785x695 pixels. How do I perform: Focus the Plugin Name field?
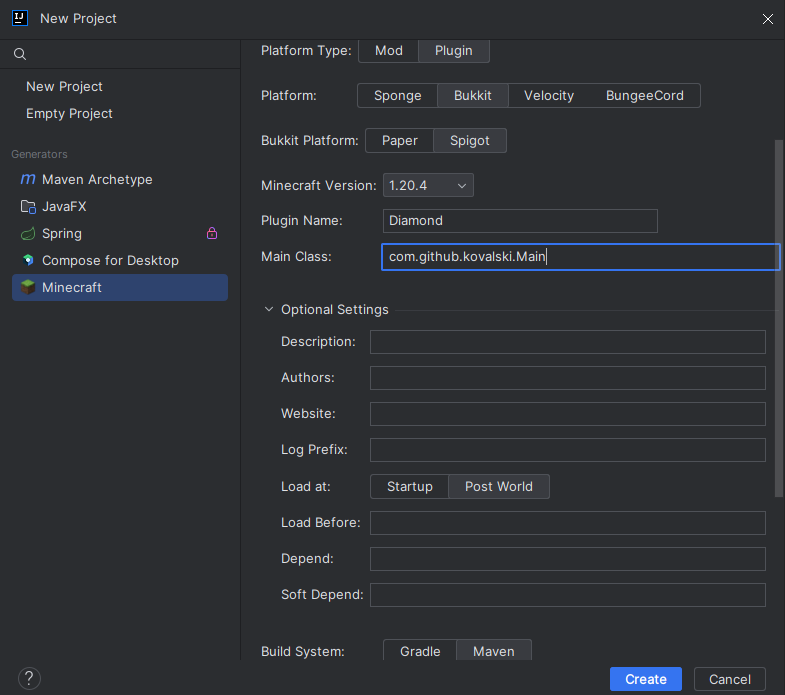(x=520, y=221)
